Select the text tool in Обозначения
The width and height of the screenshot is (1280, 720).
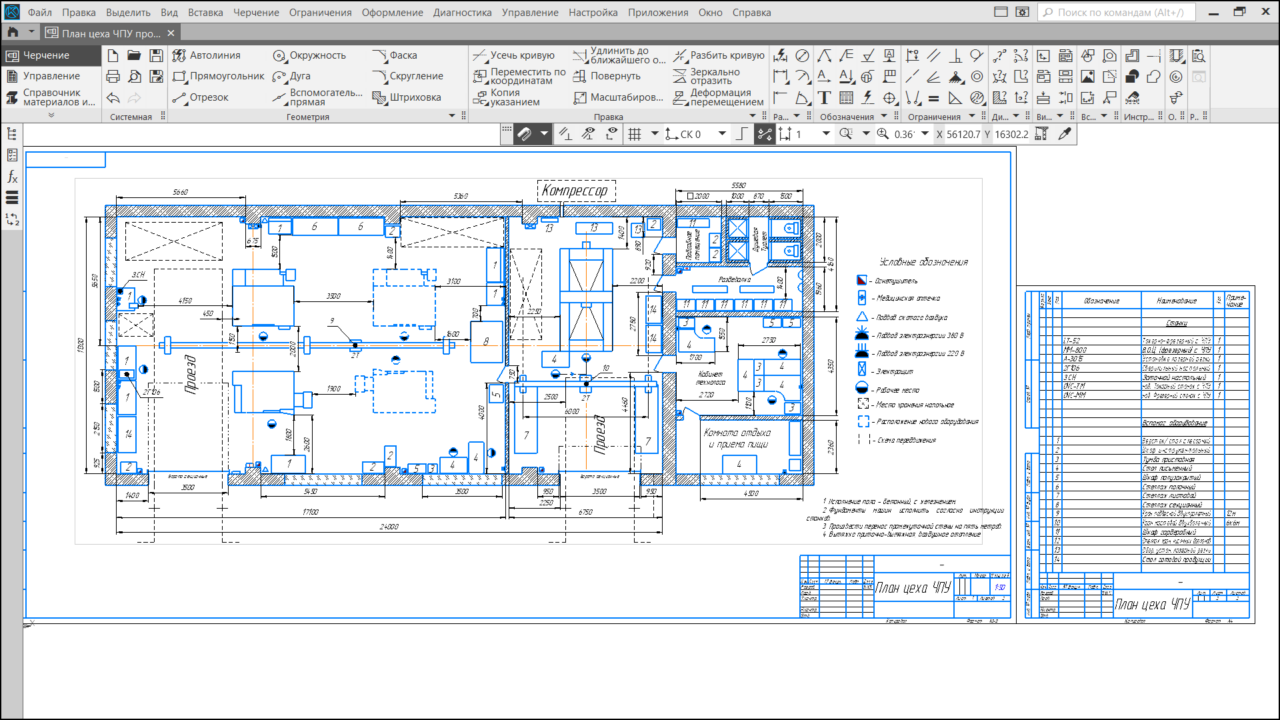pos(824,97)
